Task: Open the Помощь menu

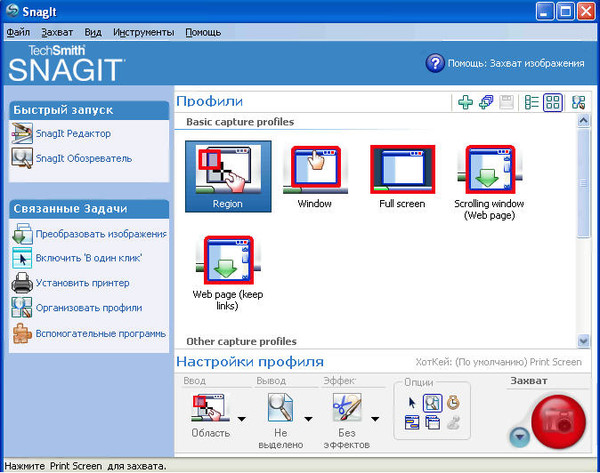Action: pos(203,33)
